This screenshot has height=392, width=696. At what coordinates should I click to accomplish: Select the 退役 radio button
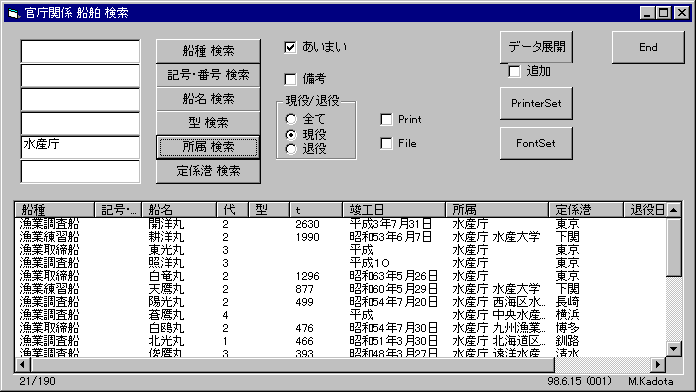coord(291,149)
